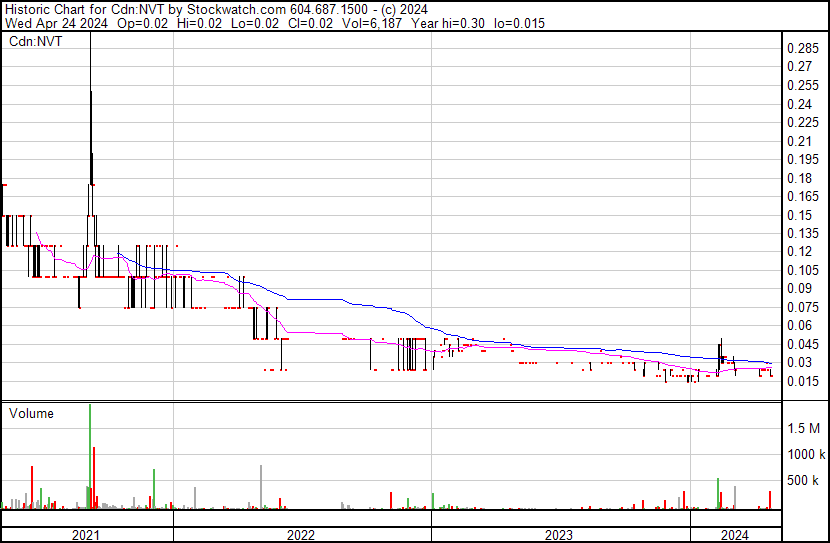Screen dimensions: 830x543
Task: Click the 0.15 price axis label
Action: [798, 215]
